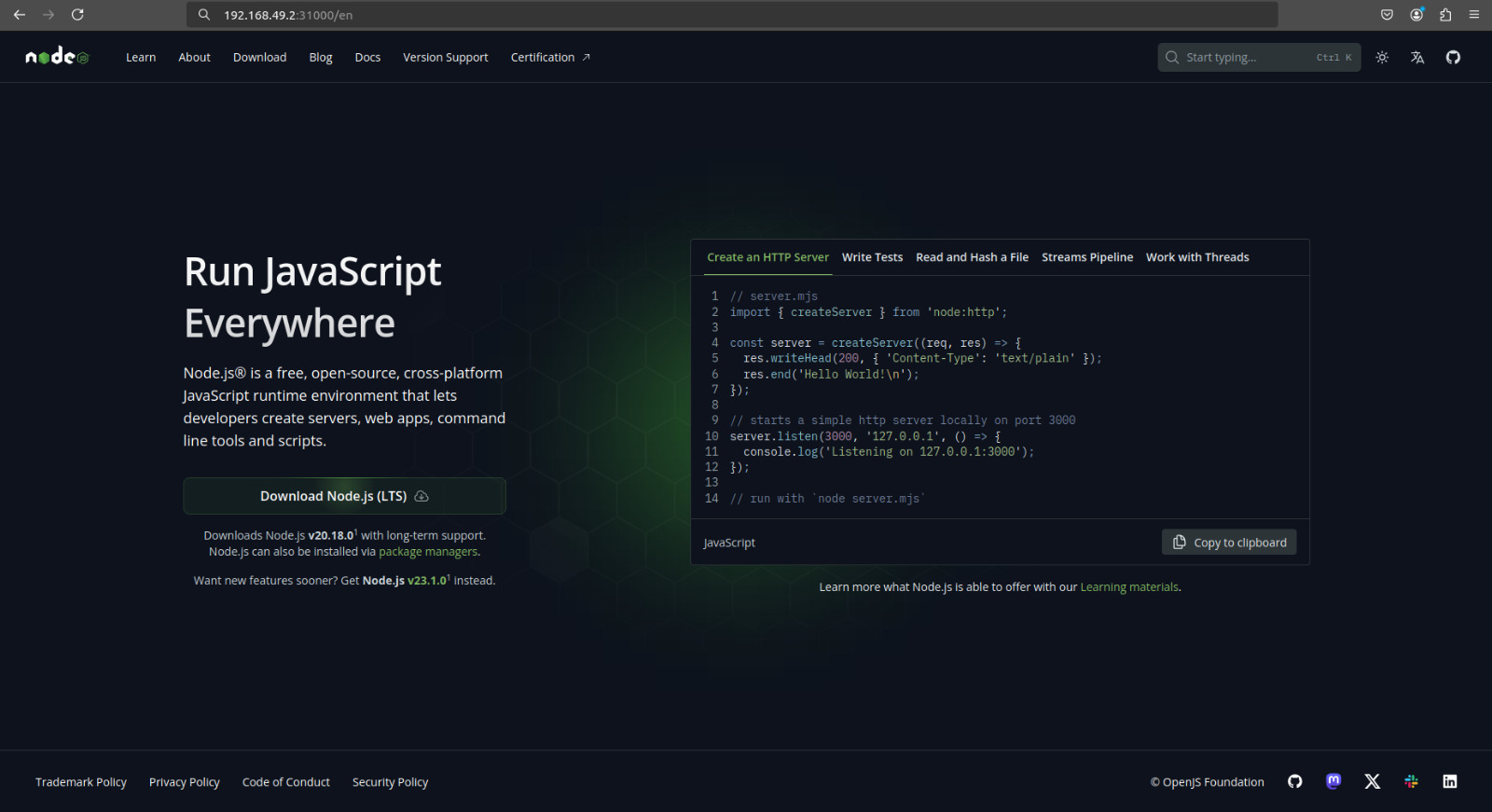Click the search magnifier icon in address bar
This screenshot has height=812, width=1492.
tap(204, 15)
